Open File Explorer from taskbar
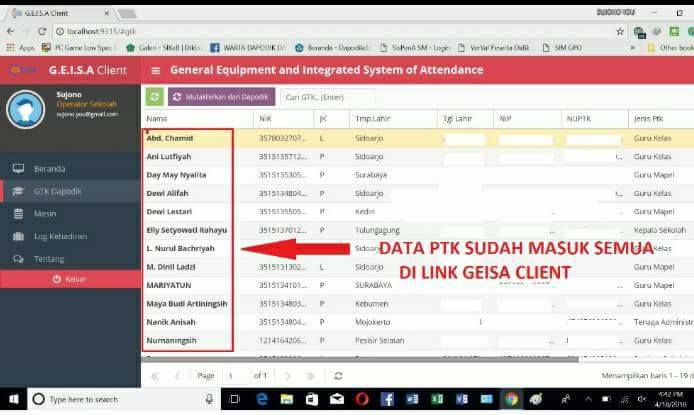This screenshot has height=415, width=694. click(x=287, y=400)
